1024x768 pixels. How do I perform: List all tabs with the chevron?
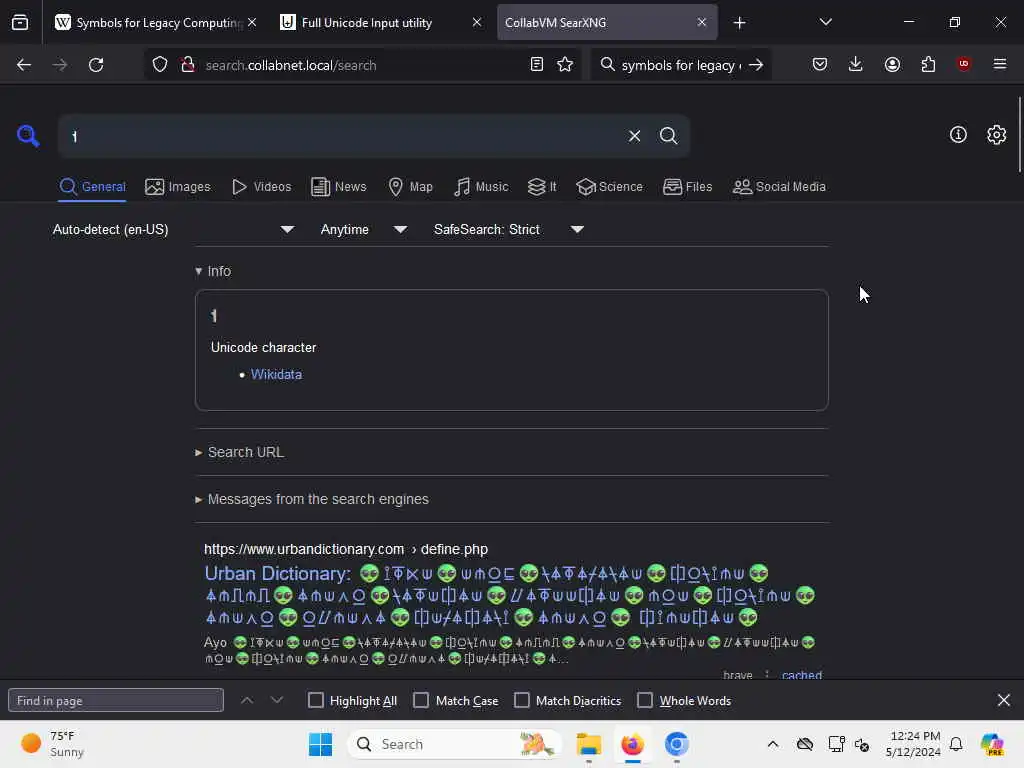point(825,22)
